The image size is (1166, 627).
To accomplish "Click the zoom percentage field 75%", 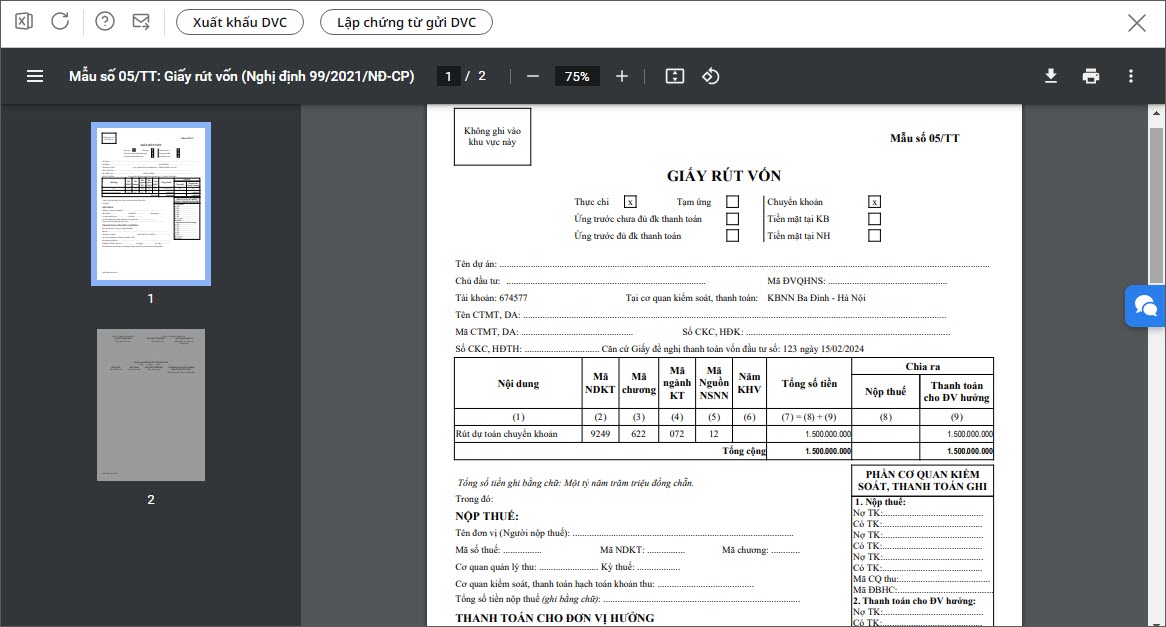I will (577, 76).
